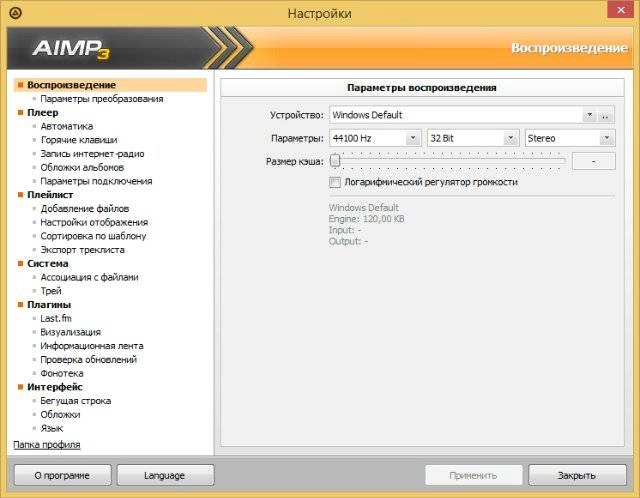The height and width of the screenshot is (498, 640).
Task: Click the Output: - info line
Action: tap(348, 241)
